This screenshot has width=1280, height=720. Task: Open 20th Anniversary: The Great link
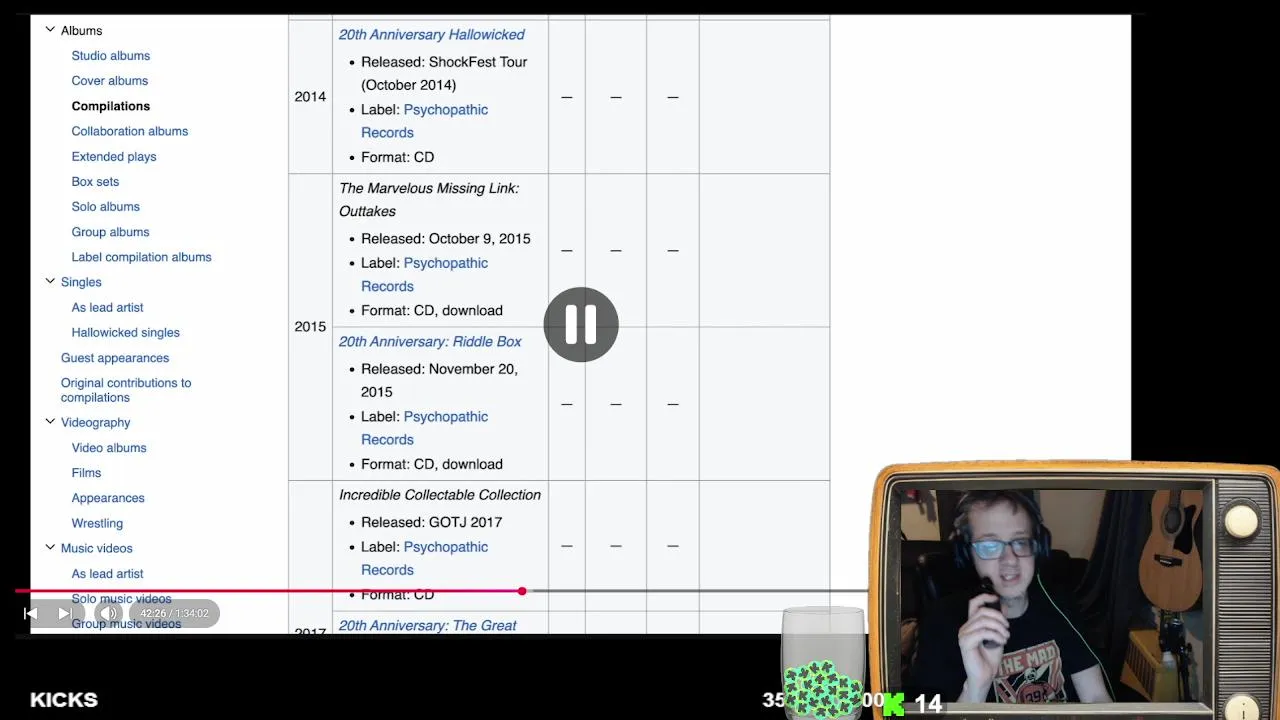coord(428,626)
